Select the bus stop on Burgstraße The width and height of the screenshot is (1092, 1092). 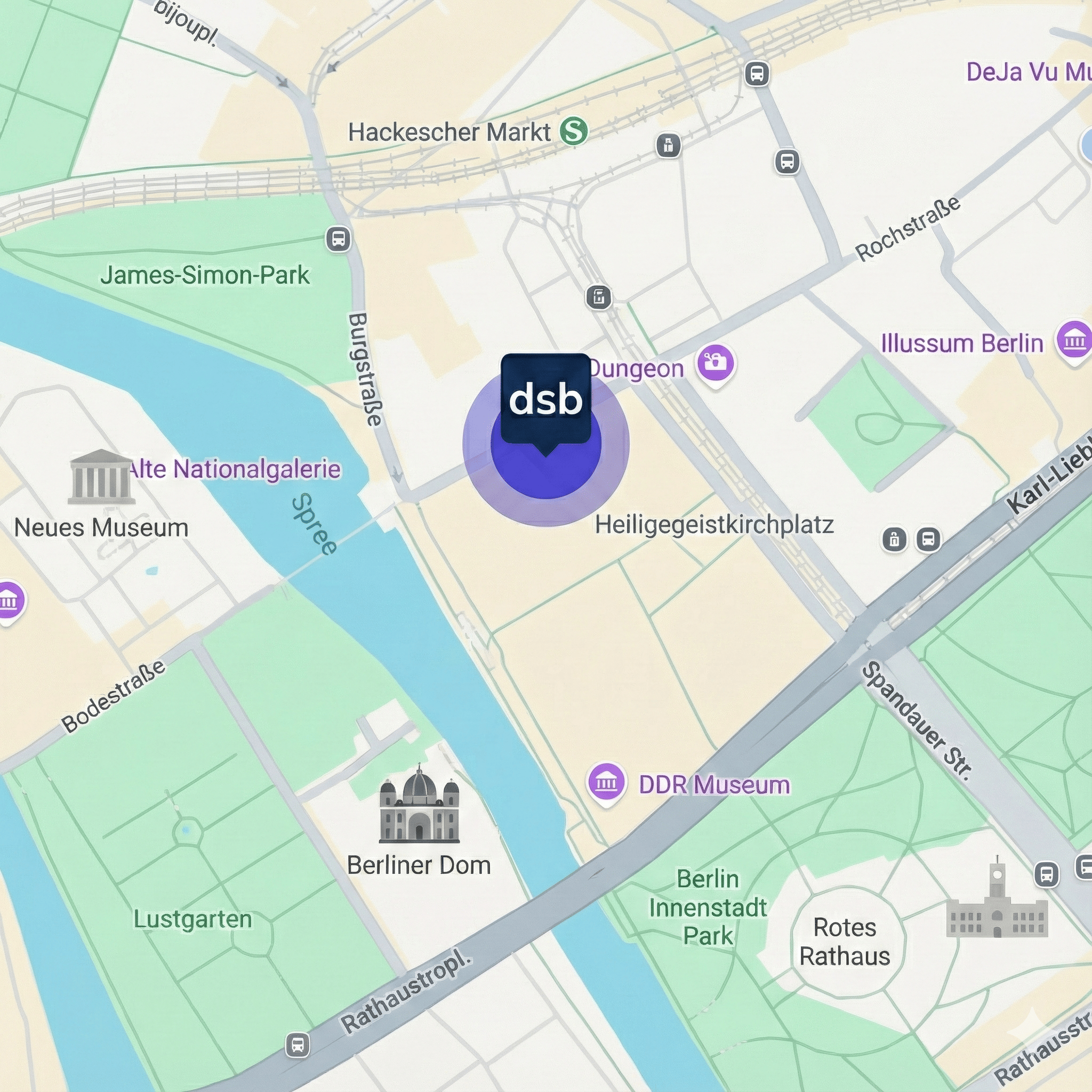(x=338, y=239)
